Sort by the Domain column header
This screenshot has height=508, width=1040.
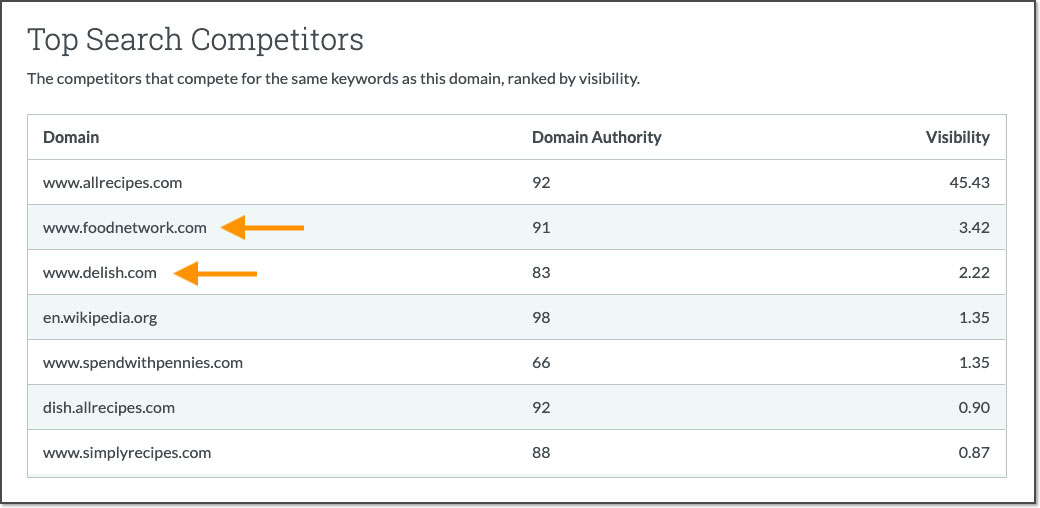(70, 138)
